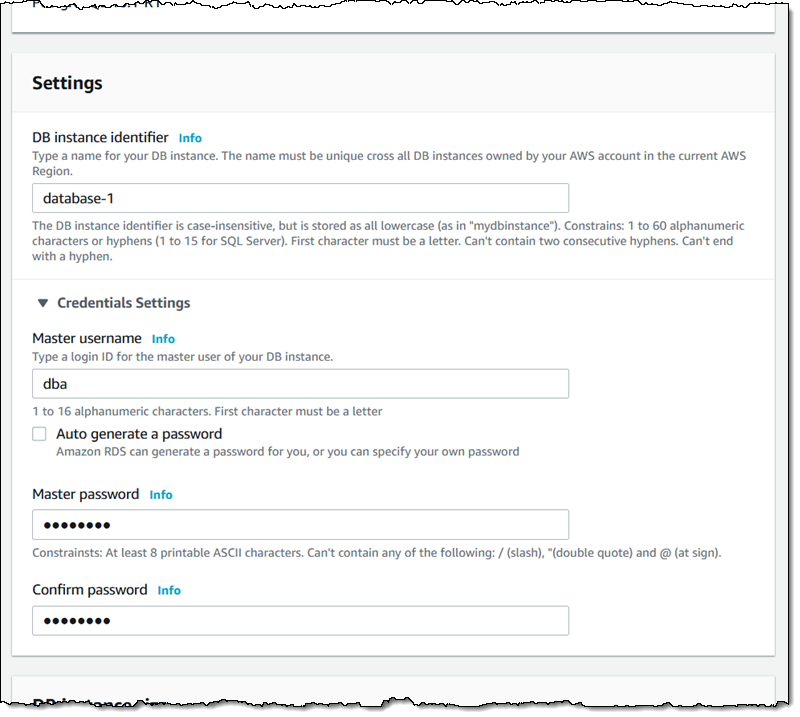Image resolution: width=800 pixels, height=717 pixels.
Task: Click the Settings panel heading
Action: 67,83
